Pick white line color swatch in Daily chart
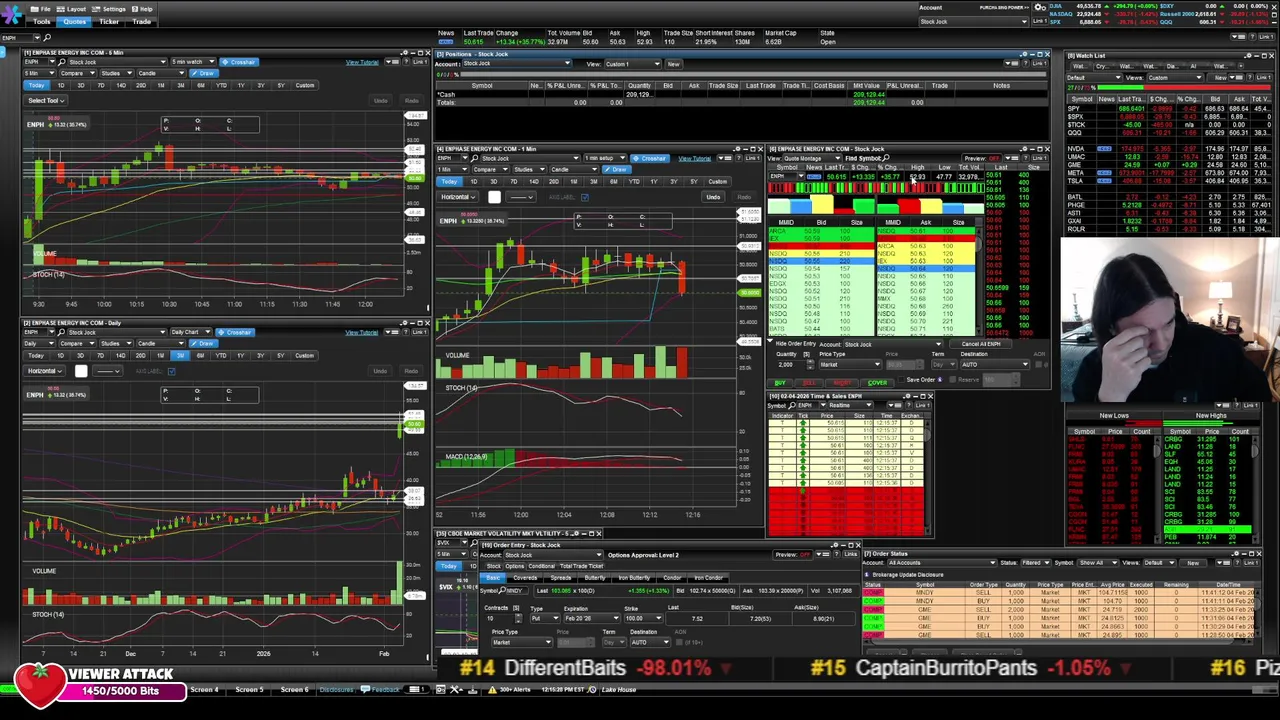This screenshot has height=720, width=1280. tap(81, 371)
